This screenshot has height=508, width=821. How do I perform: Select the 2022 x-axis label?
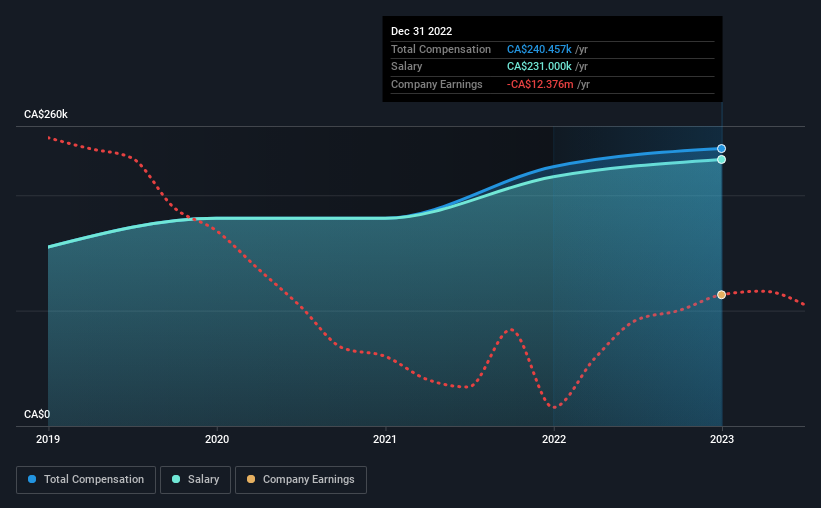554,439
